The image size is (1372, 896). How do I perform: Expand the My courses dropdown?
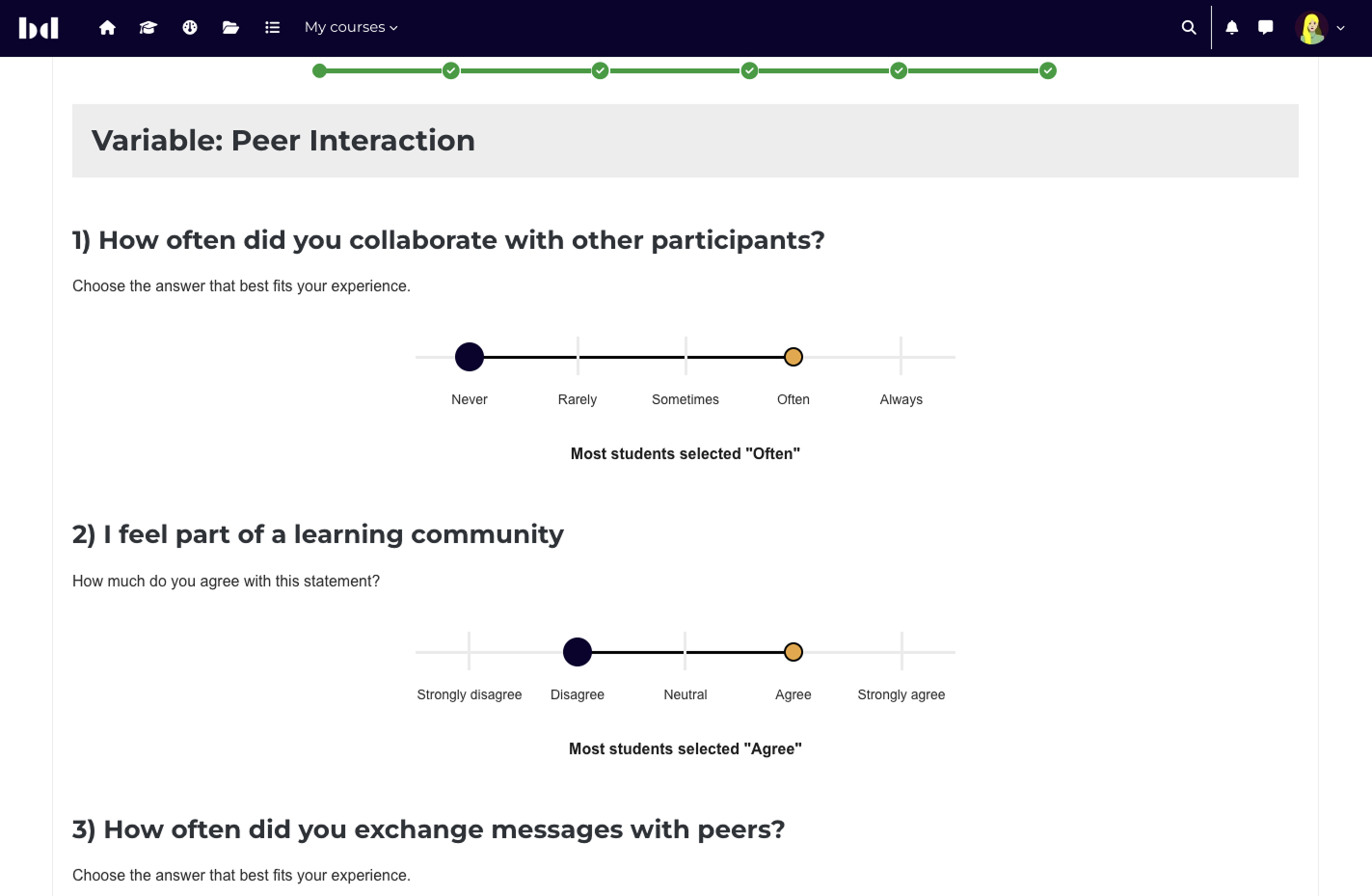pyautogui.click(x=351, y=28)
